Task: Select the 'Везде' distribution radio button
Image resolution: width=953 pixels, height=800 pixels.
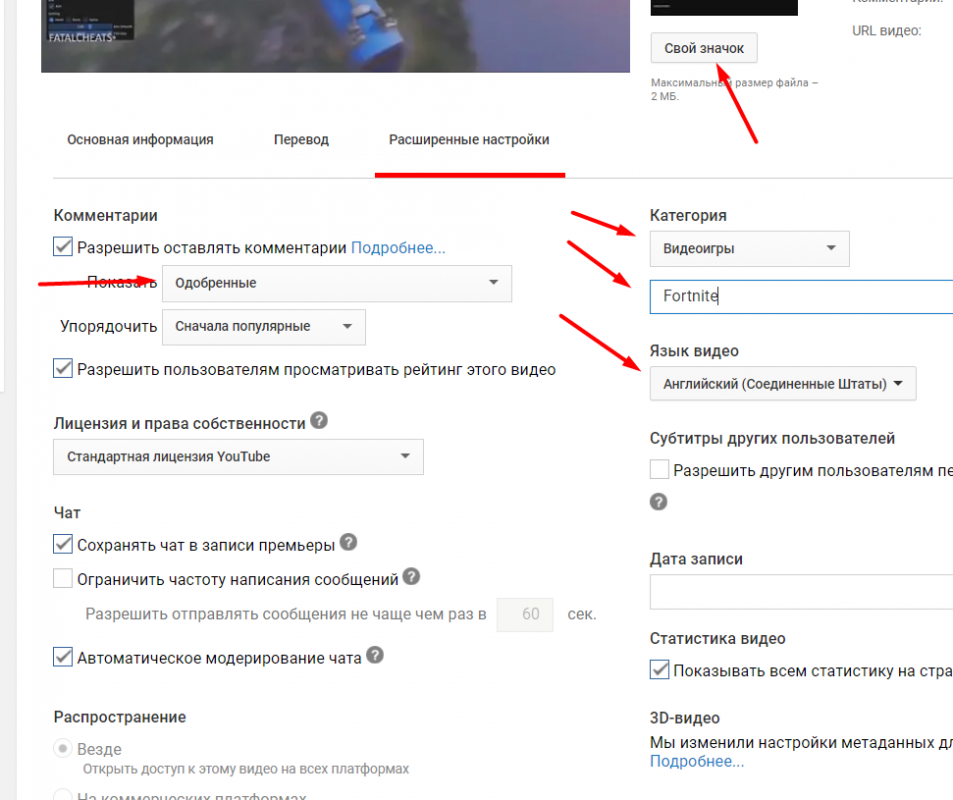Action: tap(63, 748)
